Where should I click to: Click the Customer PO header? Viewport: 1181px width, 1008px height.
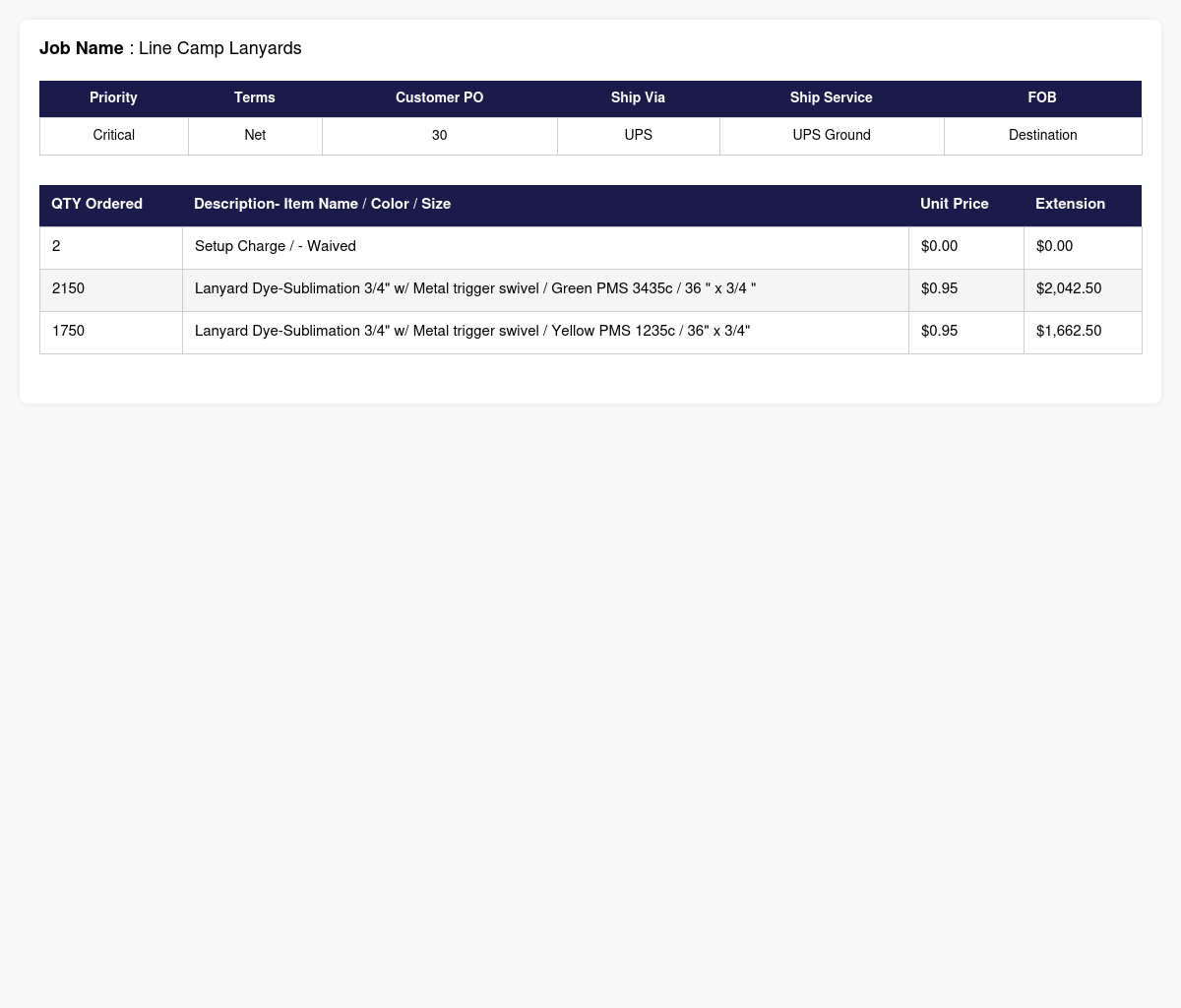(x=440, y=98)
